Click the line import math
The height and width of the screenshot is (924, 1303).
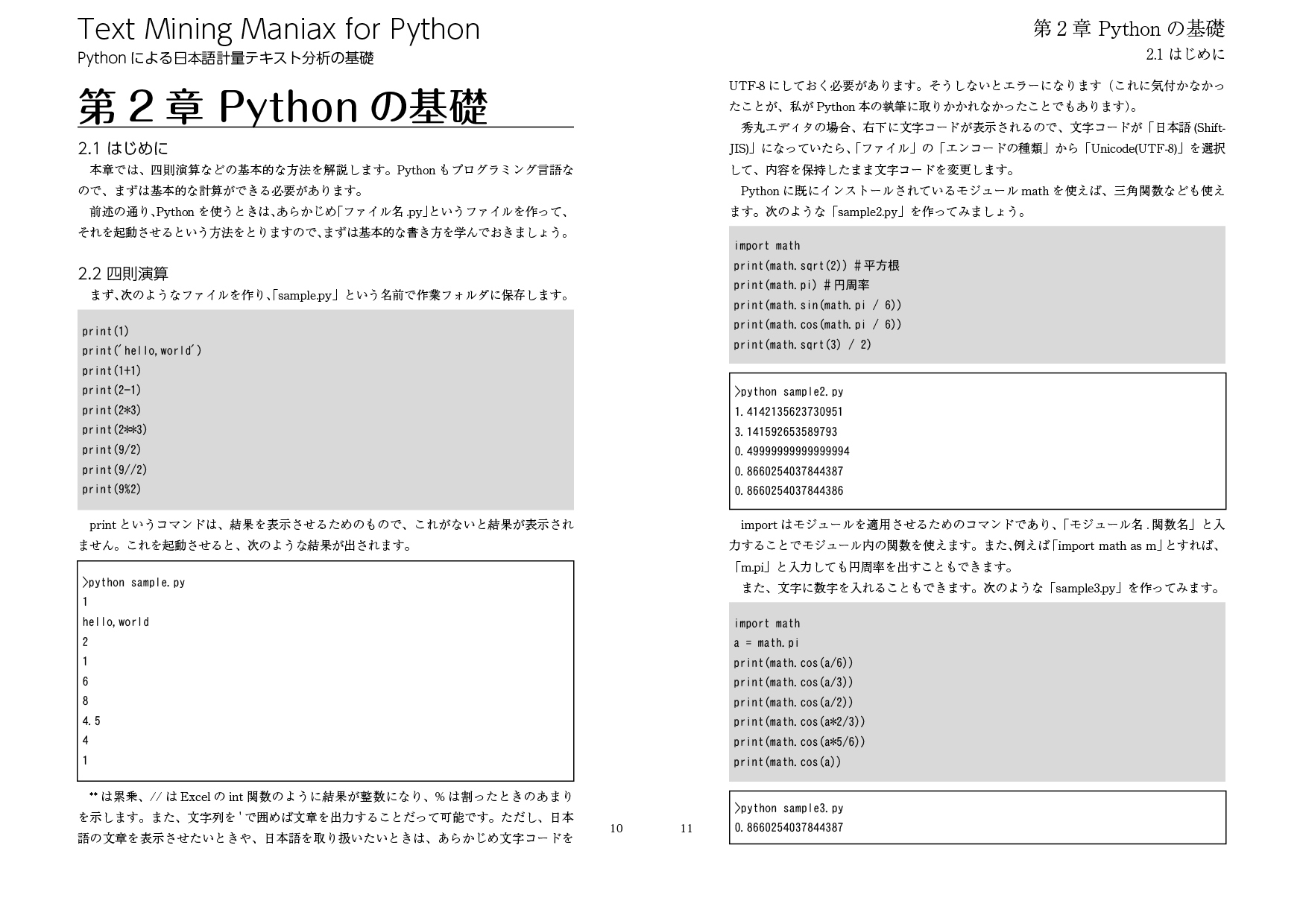767,245
